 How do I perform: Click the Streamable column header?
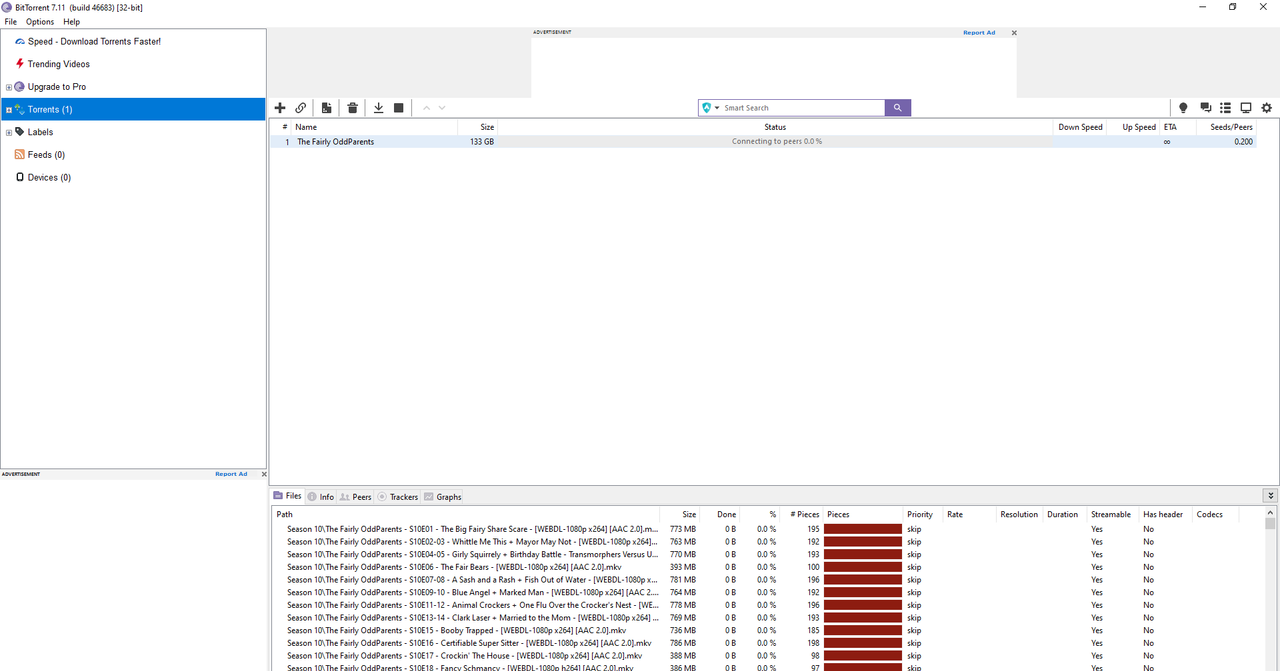point(1111,514)
